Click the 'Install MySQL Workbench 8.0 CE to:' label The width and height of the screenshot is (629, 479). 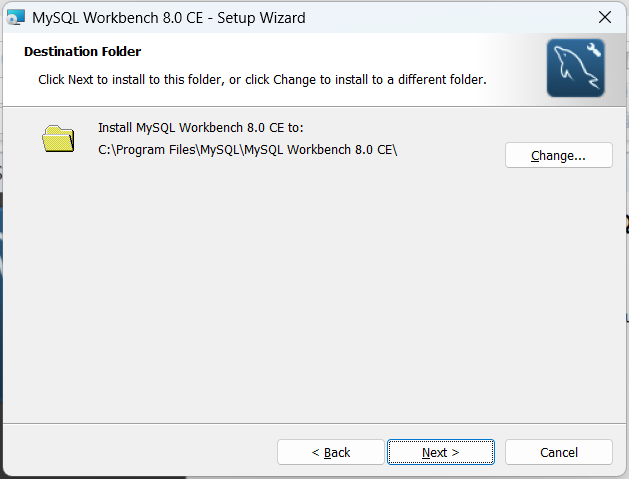click(201, 128)
